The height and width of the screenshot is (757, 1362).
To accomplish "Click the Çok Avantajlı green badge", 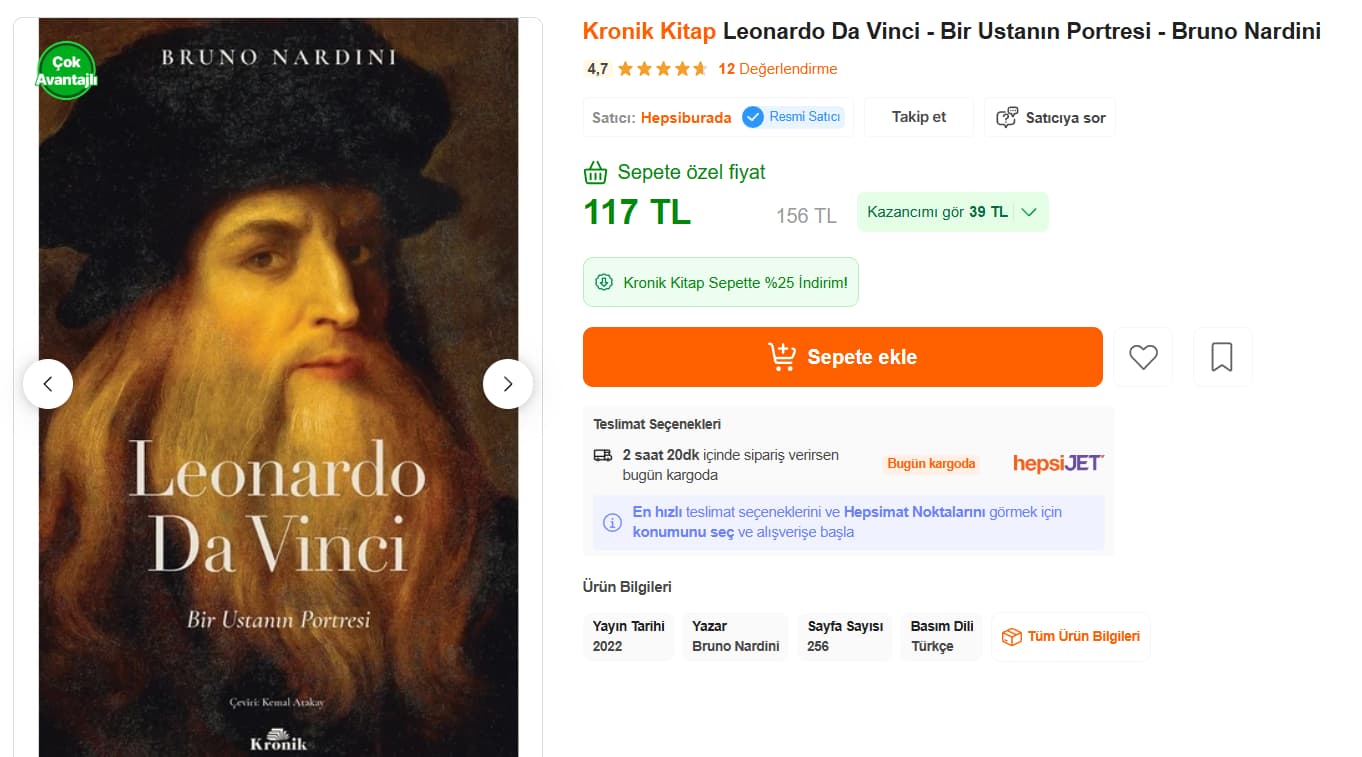I will pyautogui.click(x=67, y=71).
